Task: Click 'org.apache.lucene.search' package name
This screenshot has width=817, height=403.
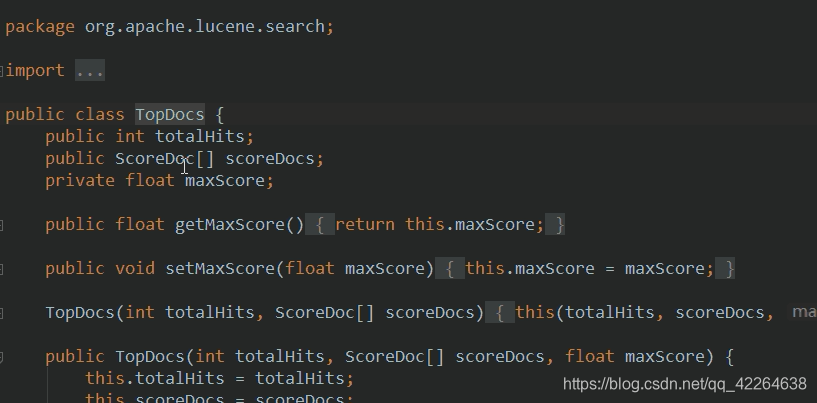Action: point(205,27)
